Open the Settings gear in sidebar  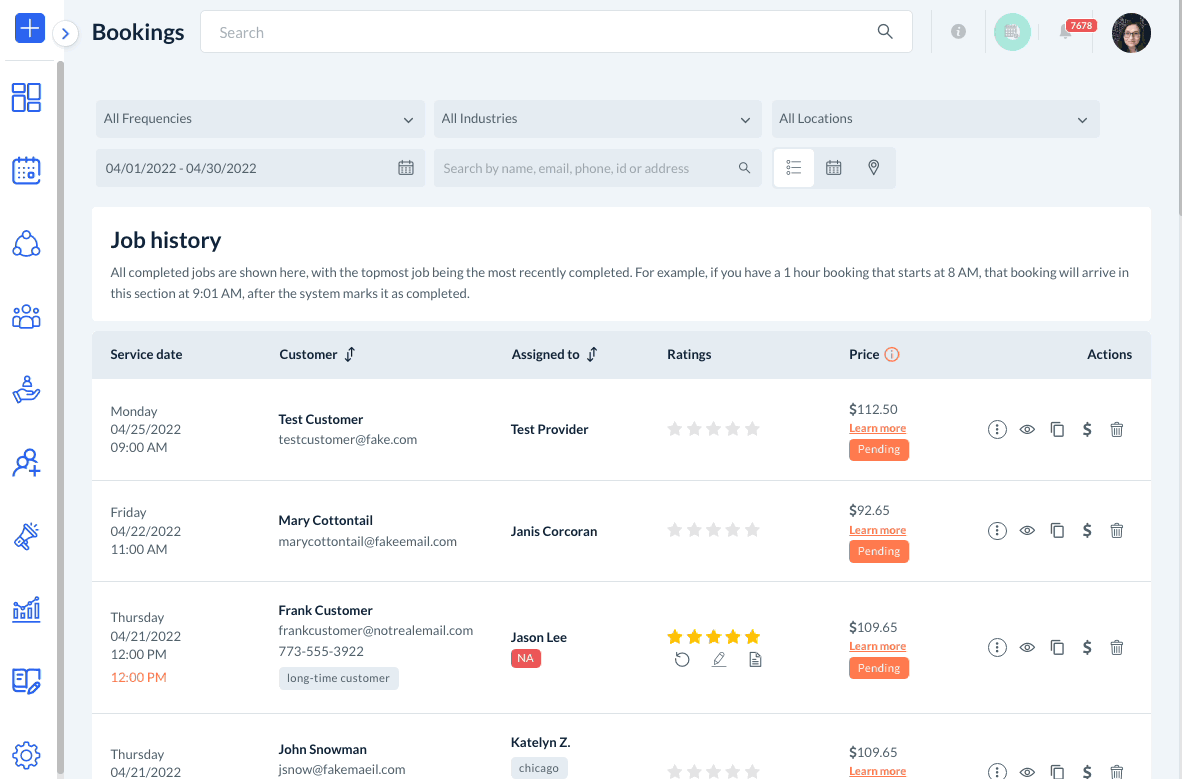[27, 755]
